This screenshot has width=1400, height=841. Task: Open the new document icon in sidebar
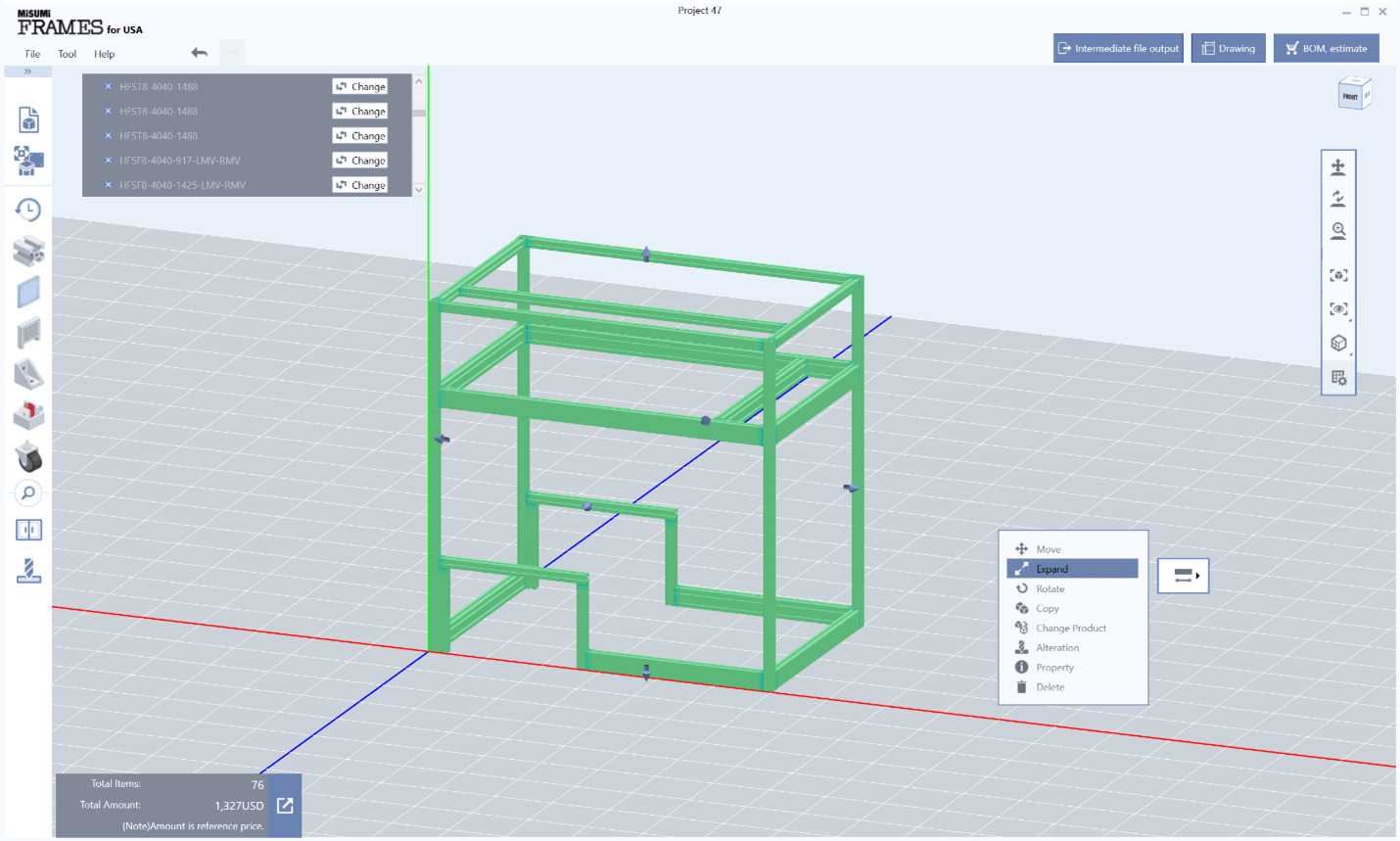click(x=28, y=119)
